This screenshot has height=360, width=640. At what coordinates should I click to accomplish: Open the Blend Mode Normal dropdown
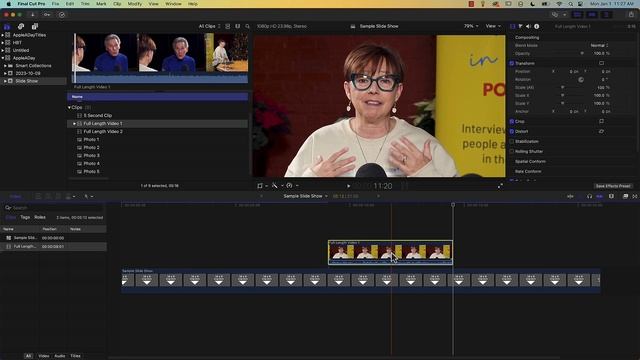(x=599, y=45)
